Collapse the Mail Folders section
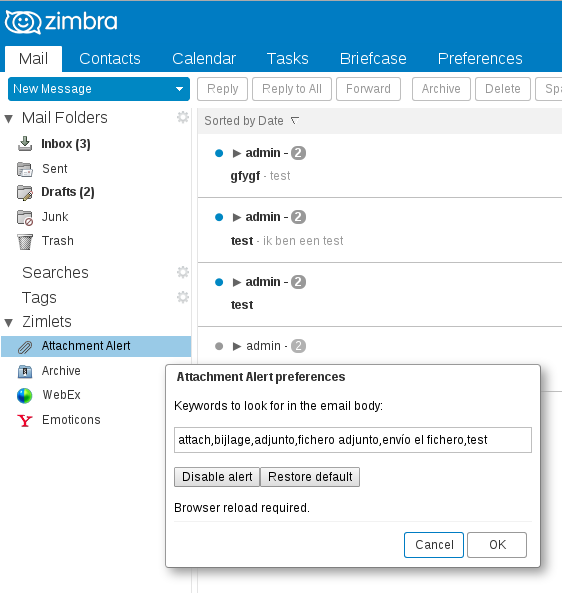Viewport: 562px width, 593px height. pos(9,119)
